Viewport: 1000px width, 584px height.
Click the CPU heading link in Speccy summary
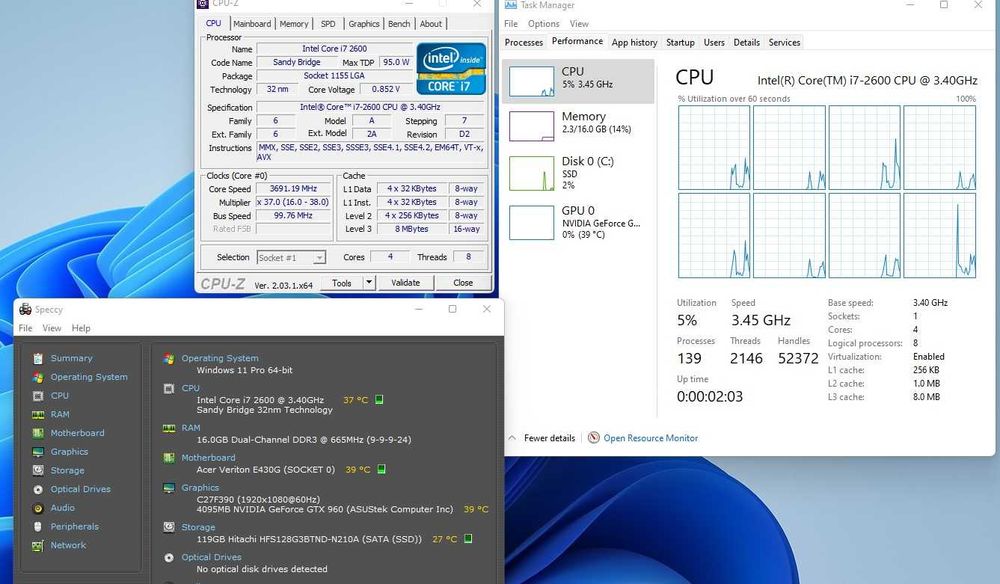pos(190,388)
